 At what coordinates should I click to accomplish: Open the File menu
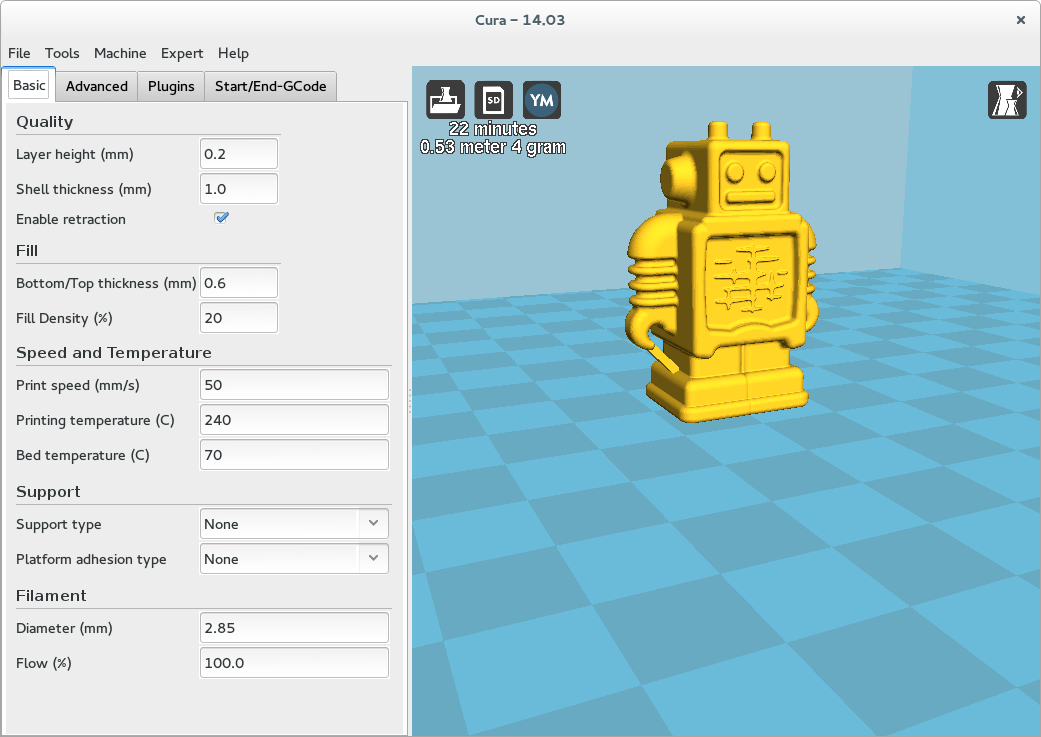[x=19, y=53]
